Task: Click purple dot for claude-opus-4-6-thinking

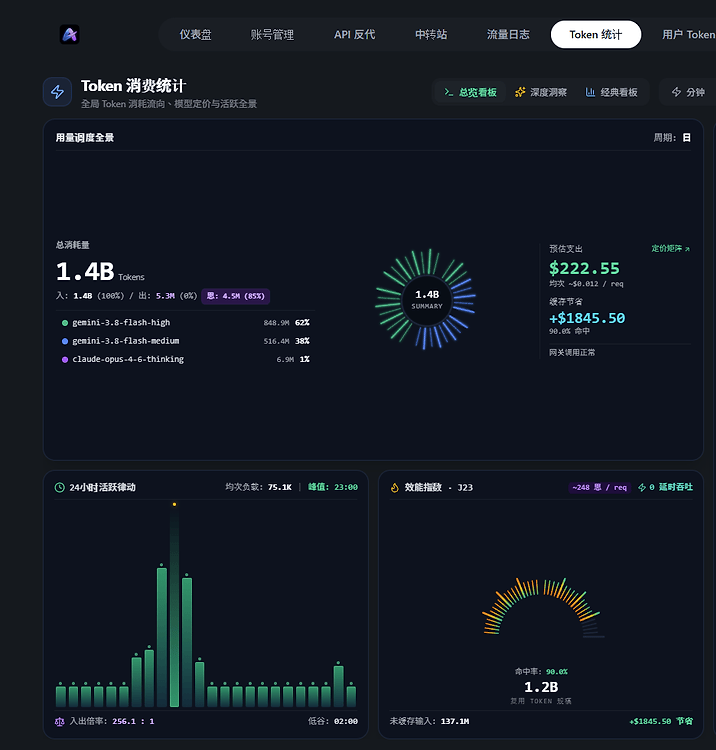Action: point(65,359)
